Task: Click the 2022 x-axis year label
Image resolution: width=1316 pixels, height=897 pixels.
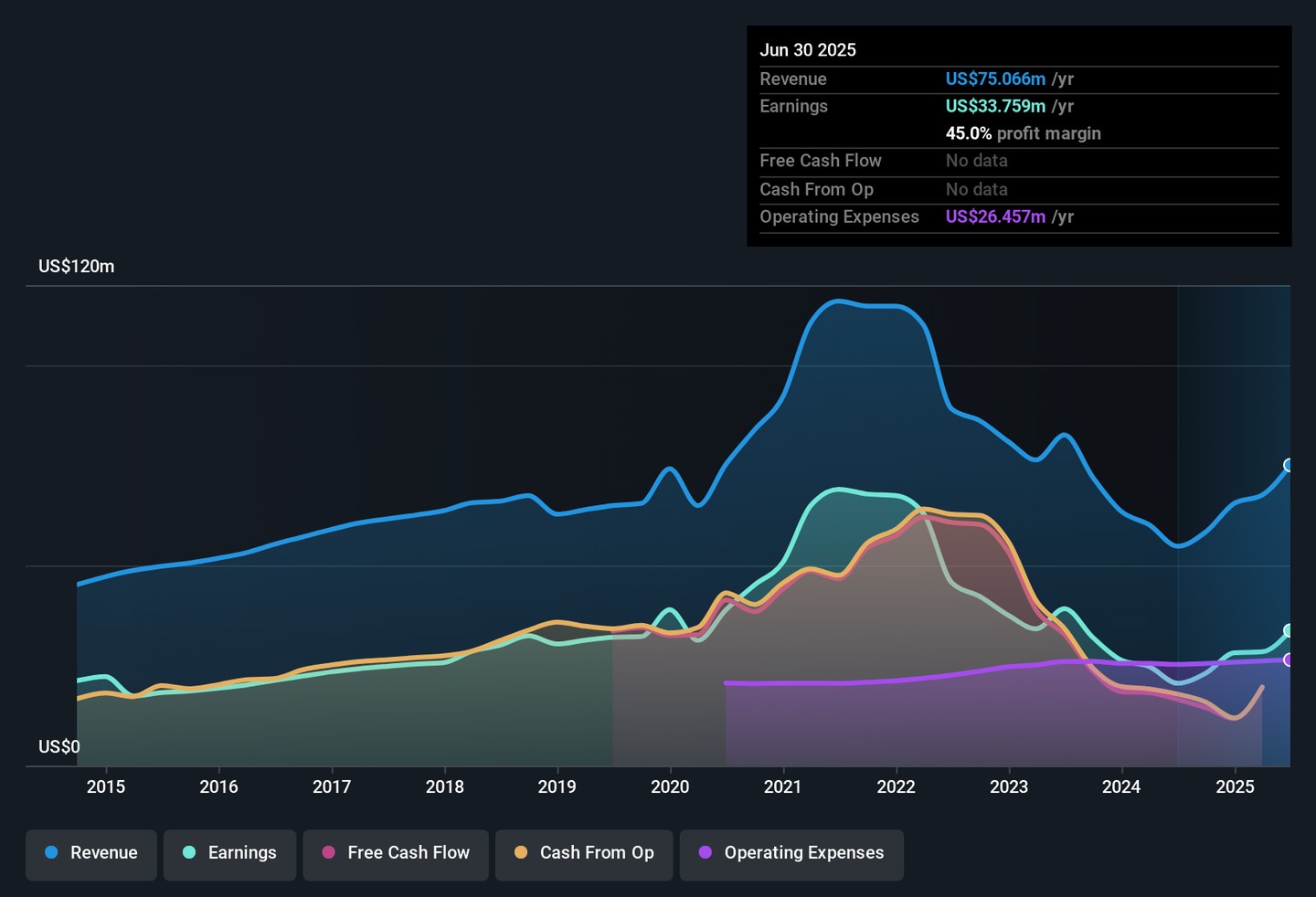Action: 896,786
